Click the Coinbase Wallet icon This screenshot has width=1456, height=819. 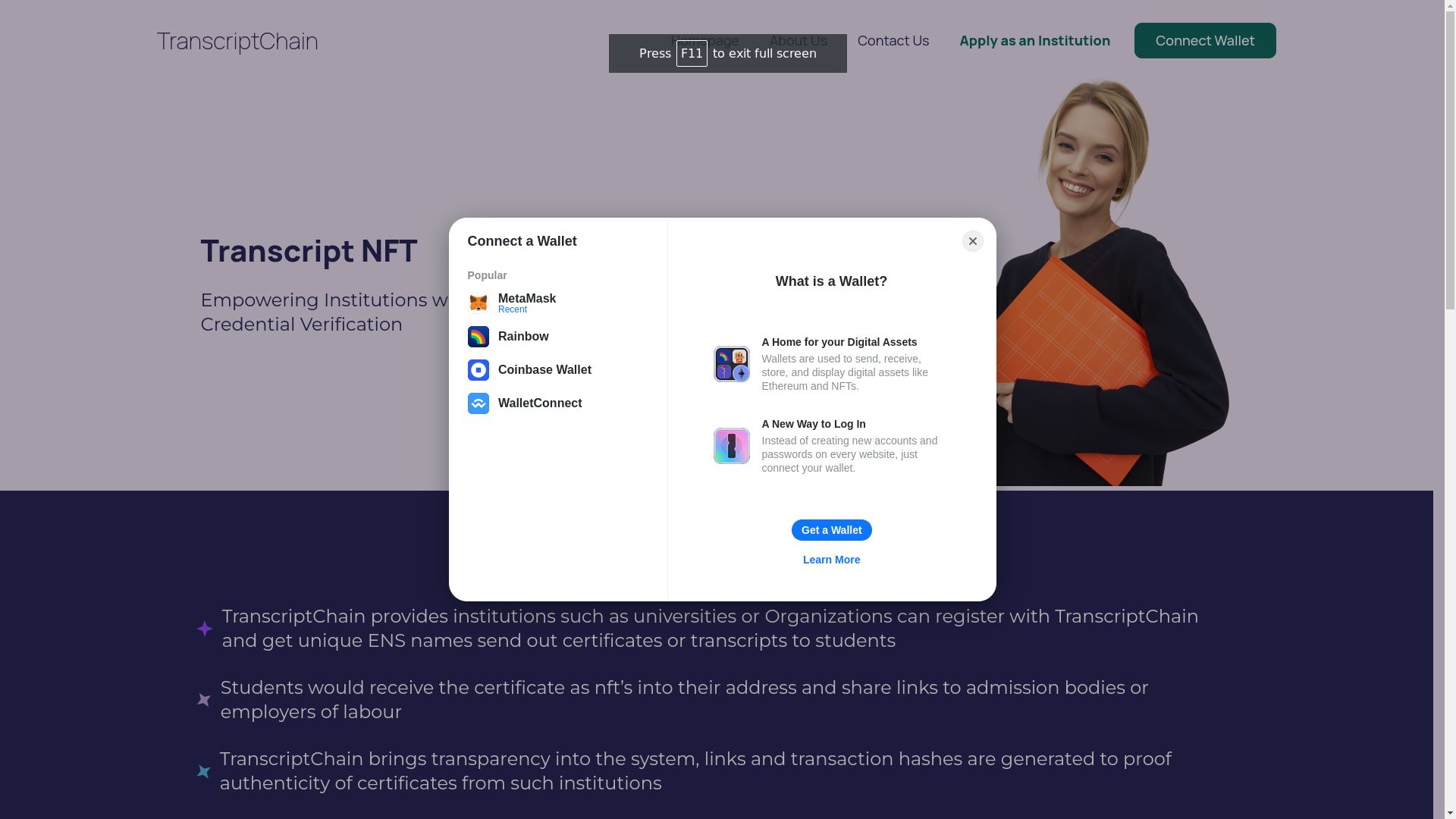478,370
